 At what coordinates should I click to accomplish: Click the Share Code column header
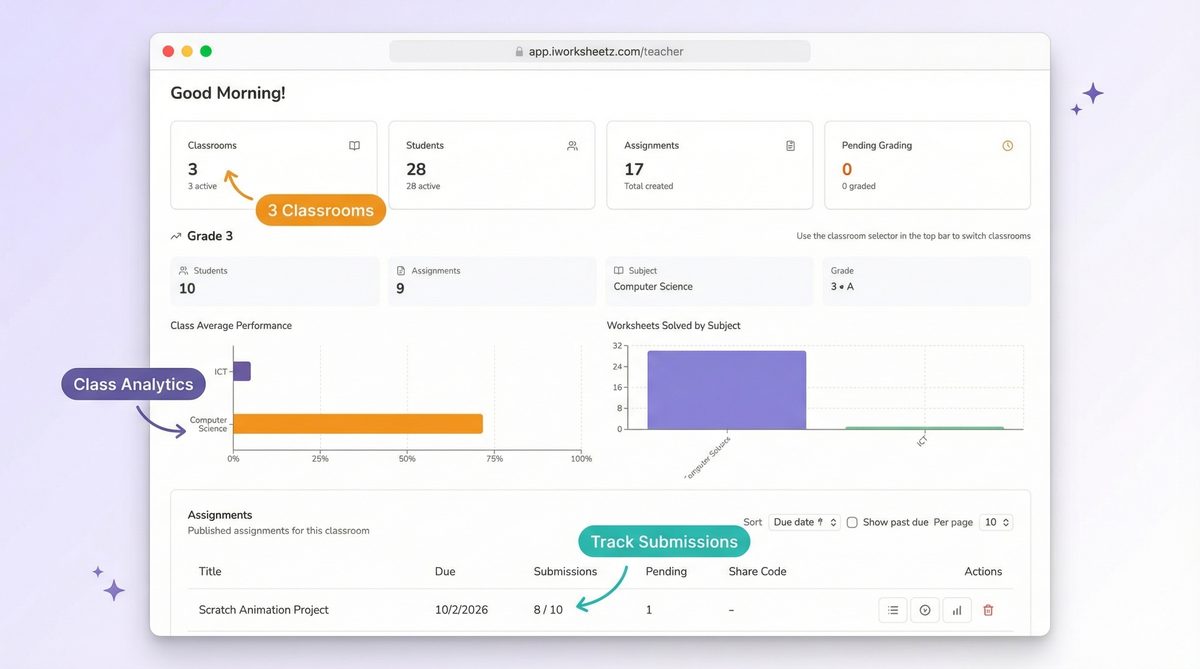click(x=757, y=572)
